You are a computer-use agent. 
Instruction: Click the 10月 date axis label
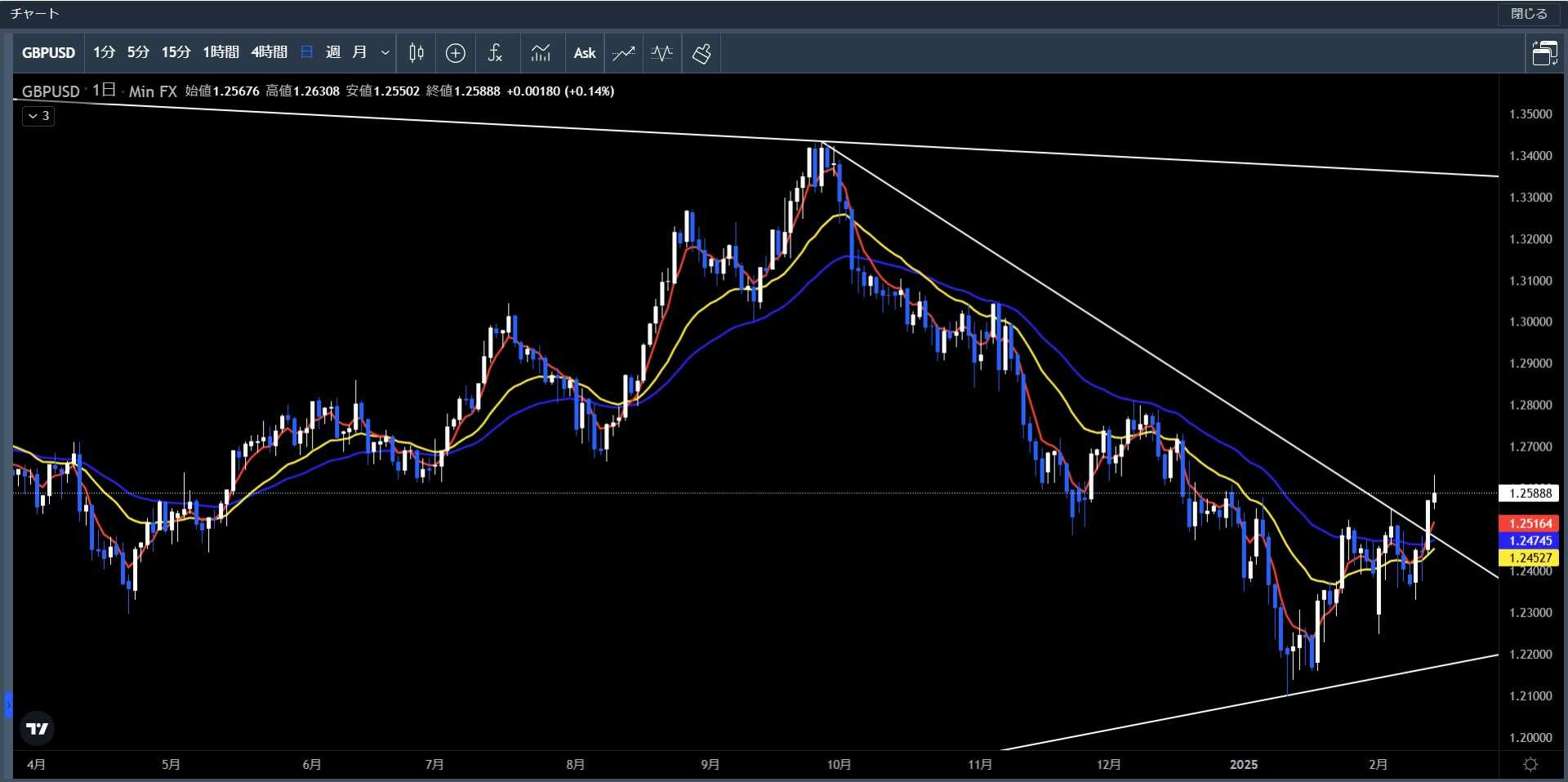[x=839, y=764]
